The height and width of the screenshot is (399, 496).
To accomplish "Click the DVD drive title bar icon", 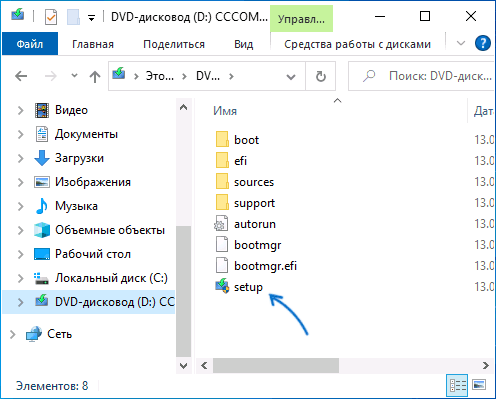I will (x=17, y=15).
